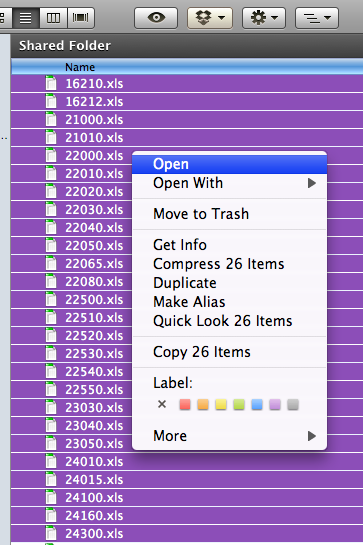Click the 22510.xls file icon
Image resolution: width=363 pixels, height=545 pixels.
(51, 318)
